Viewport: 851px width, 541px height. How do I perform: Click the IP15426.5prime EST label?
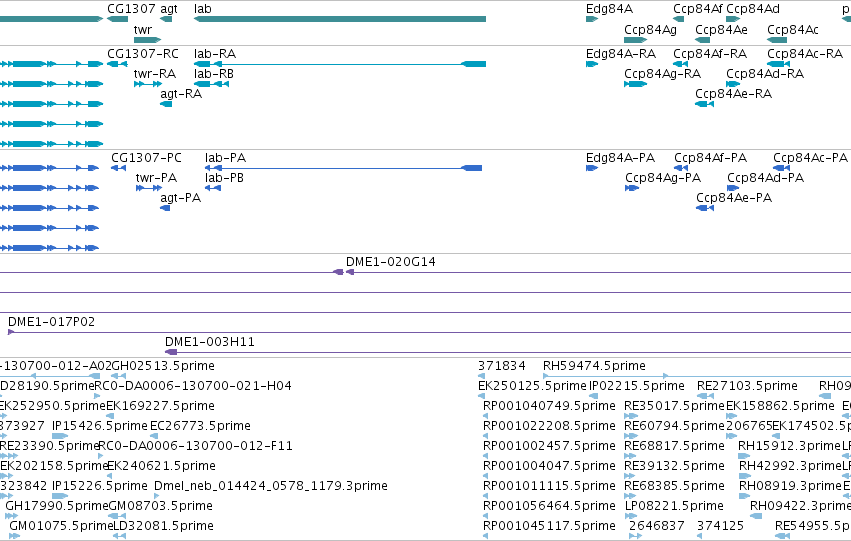(x=100, y=426)
